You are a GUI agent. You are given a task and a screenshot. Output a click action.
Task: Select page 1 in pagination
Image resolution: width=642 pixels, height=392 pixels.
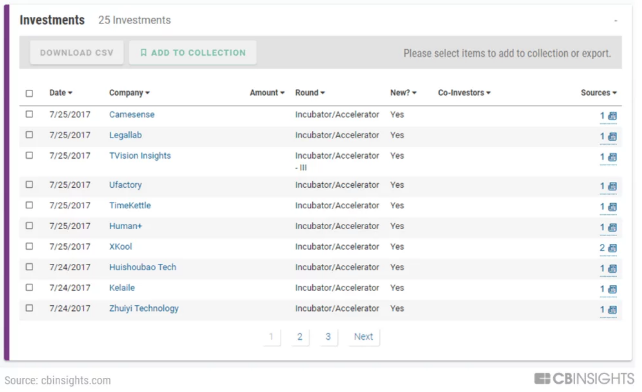271,337
